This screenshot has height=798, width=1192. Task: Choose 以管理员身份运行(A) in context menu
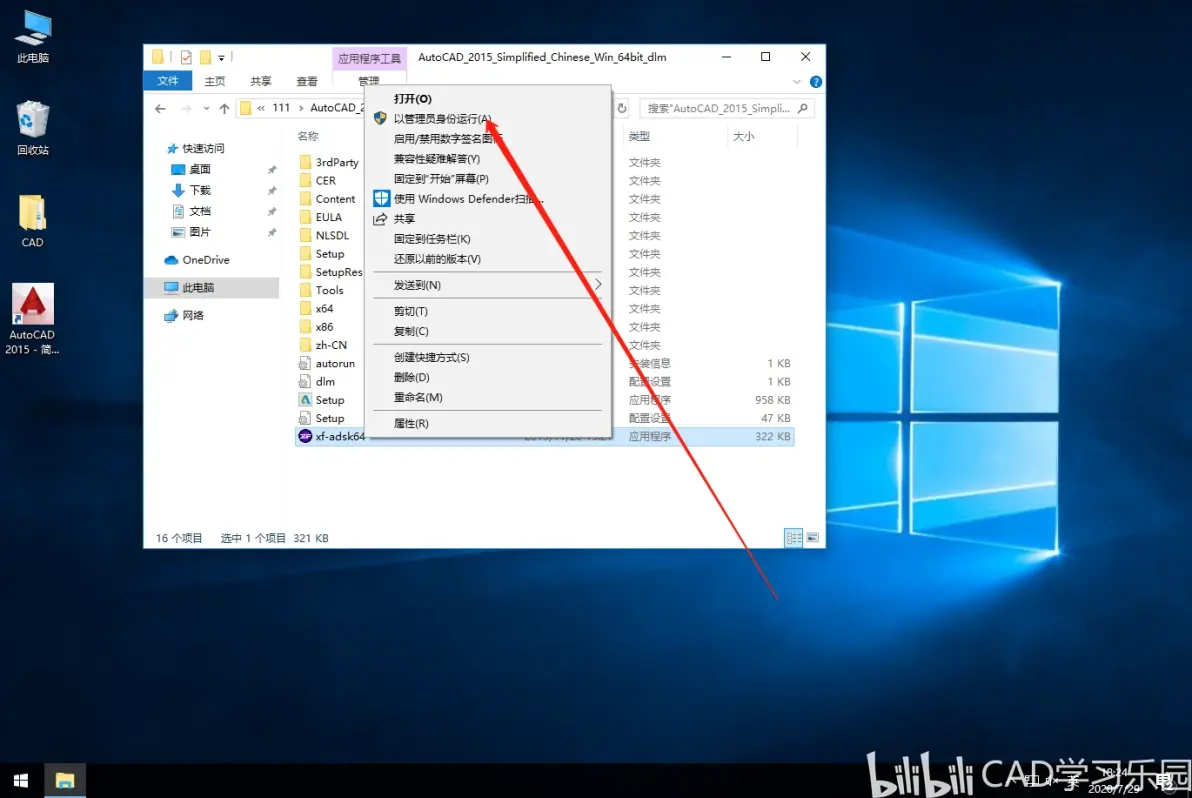[x=442, y=119]
